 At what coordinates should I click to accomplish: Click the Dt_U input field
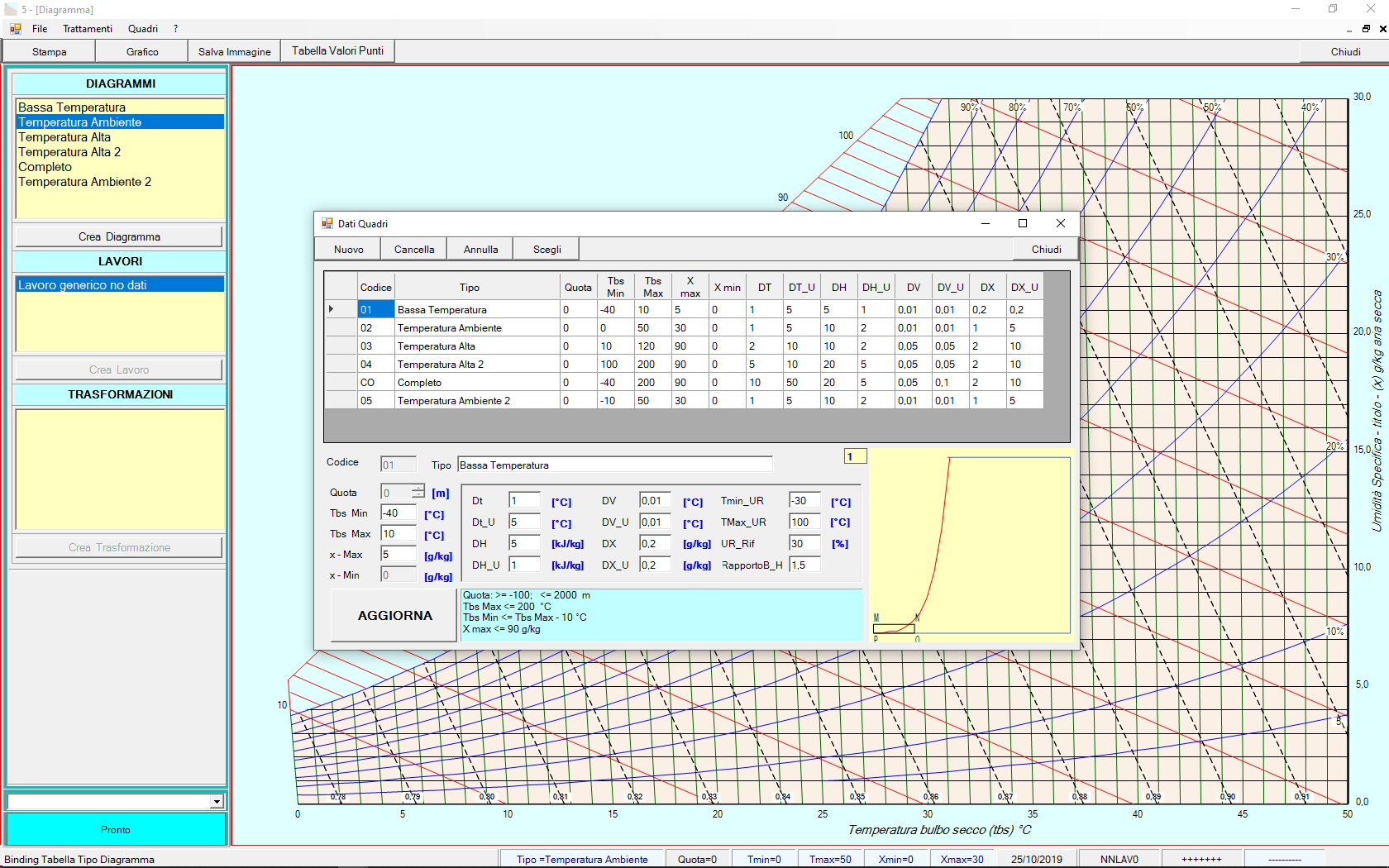coord(523,522)
